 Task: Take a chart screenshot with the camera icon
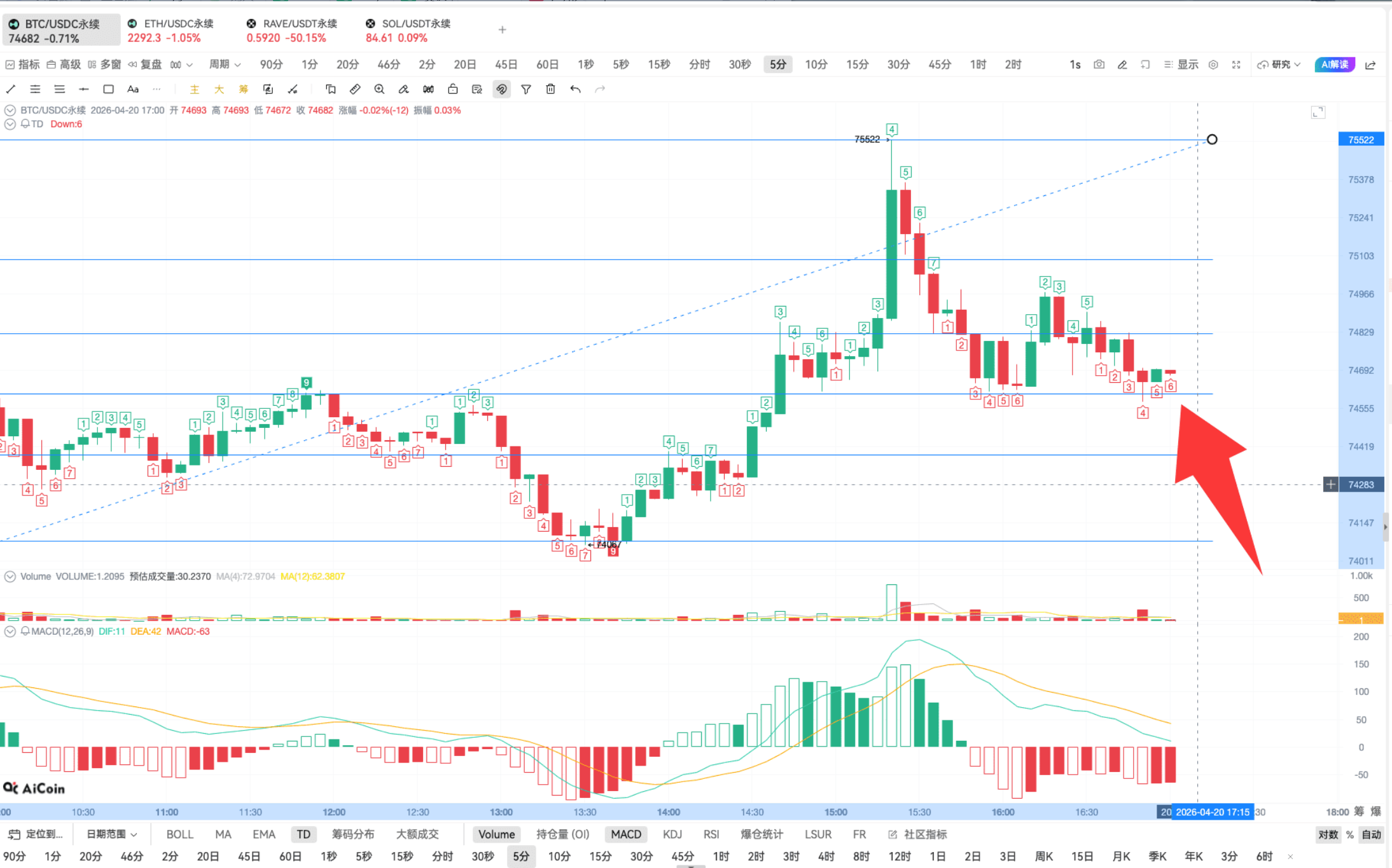pyautogui.click(x=1099, y=64)
